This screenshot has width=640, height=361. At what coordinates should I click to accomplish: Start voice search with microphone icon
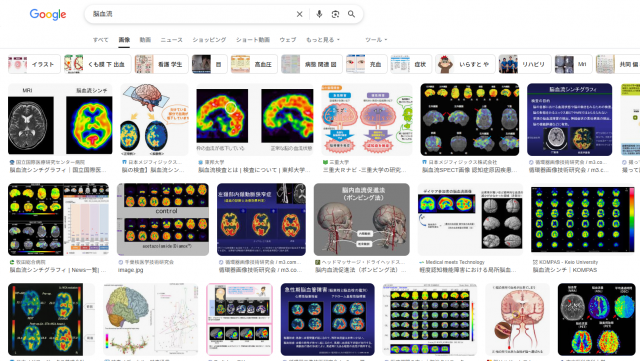(x=319, y=14)
